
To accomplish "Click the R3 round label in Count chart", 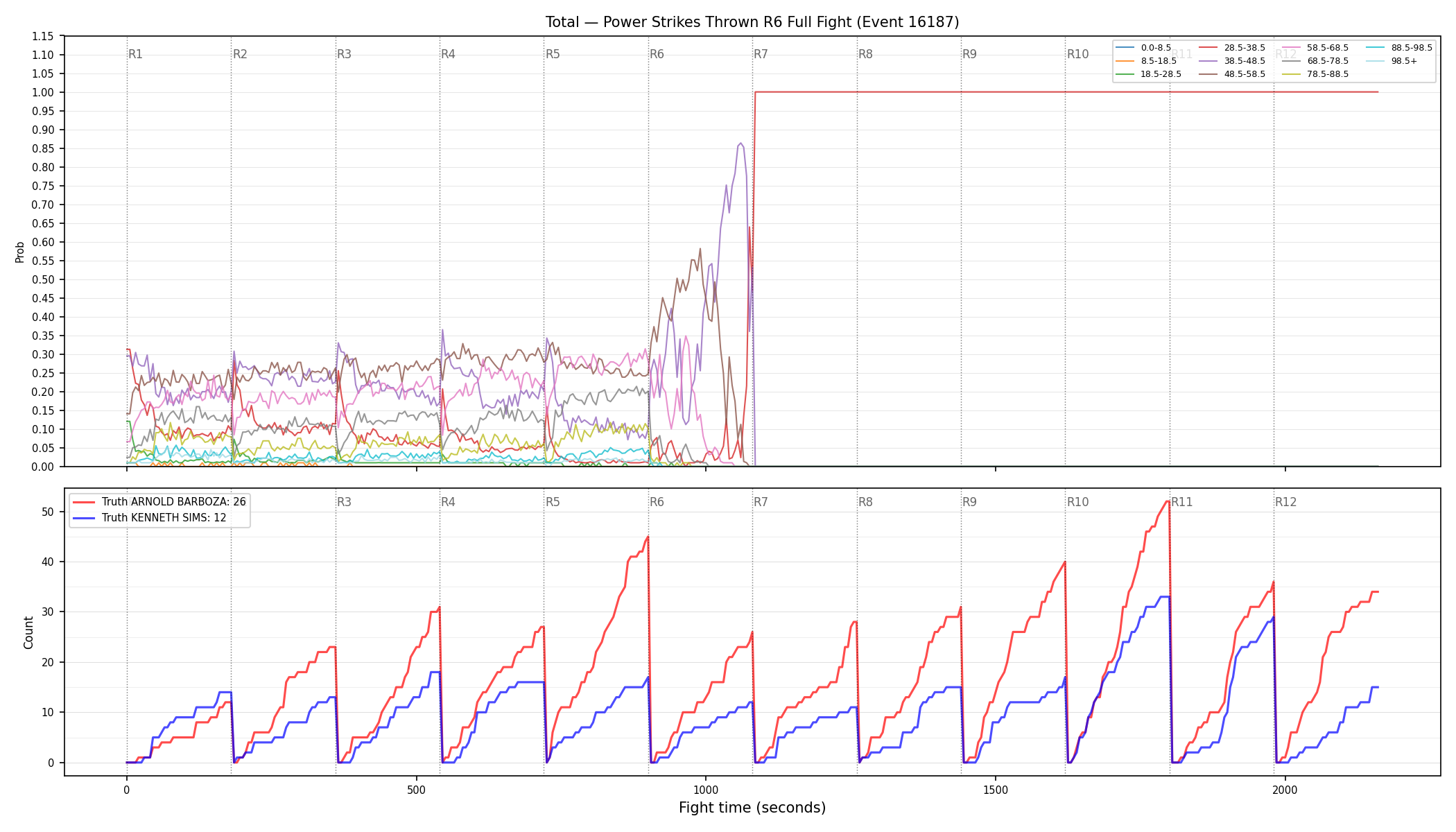I will pos(344,502).
